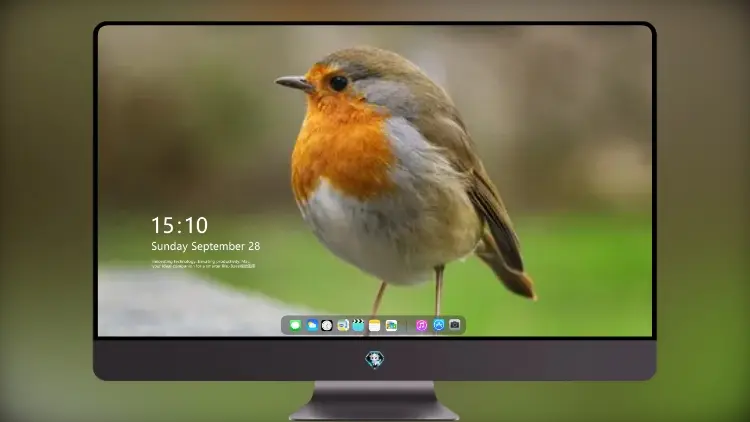The width and height of the screenshot is (750, 422).
Task: Open the blue App Store icon
Action: coord(439,325)
